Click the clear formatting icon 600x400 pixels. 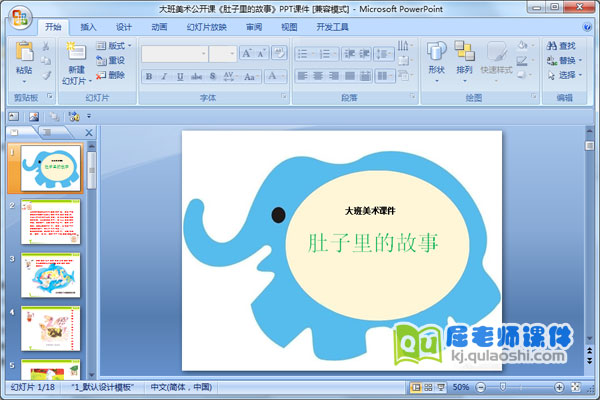279,53
